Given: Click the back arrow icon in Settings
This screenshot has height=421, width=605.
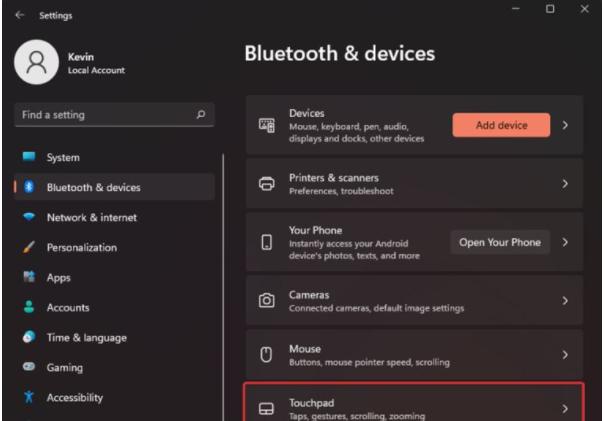Looking at the screenshot, I should [x=19, y=15].
